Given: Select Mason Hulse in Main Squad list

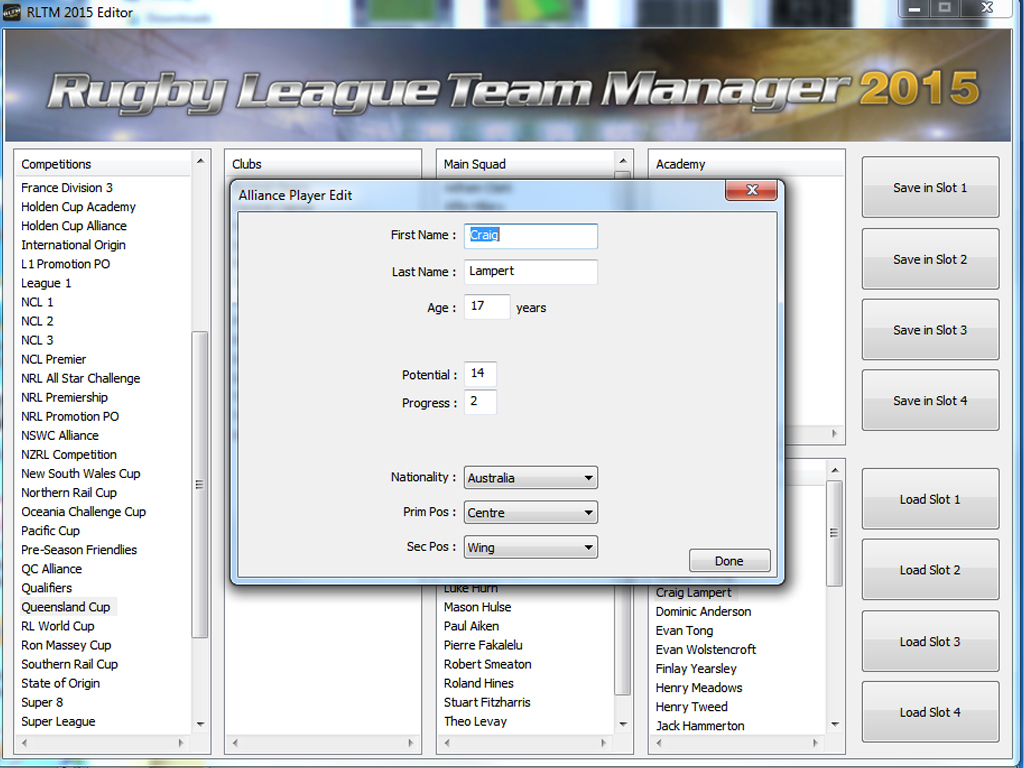Looking at the screenshot, I should (x=478, y=607).
